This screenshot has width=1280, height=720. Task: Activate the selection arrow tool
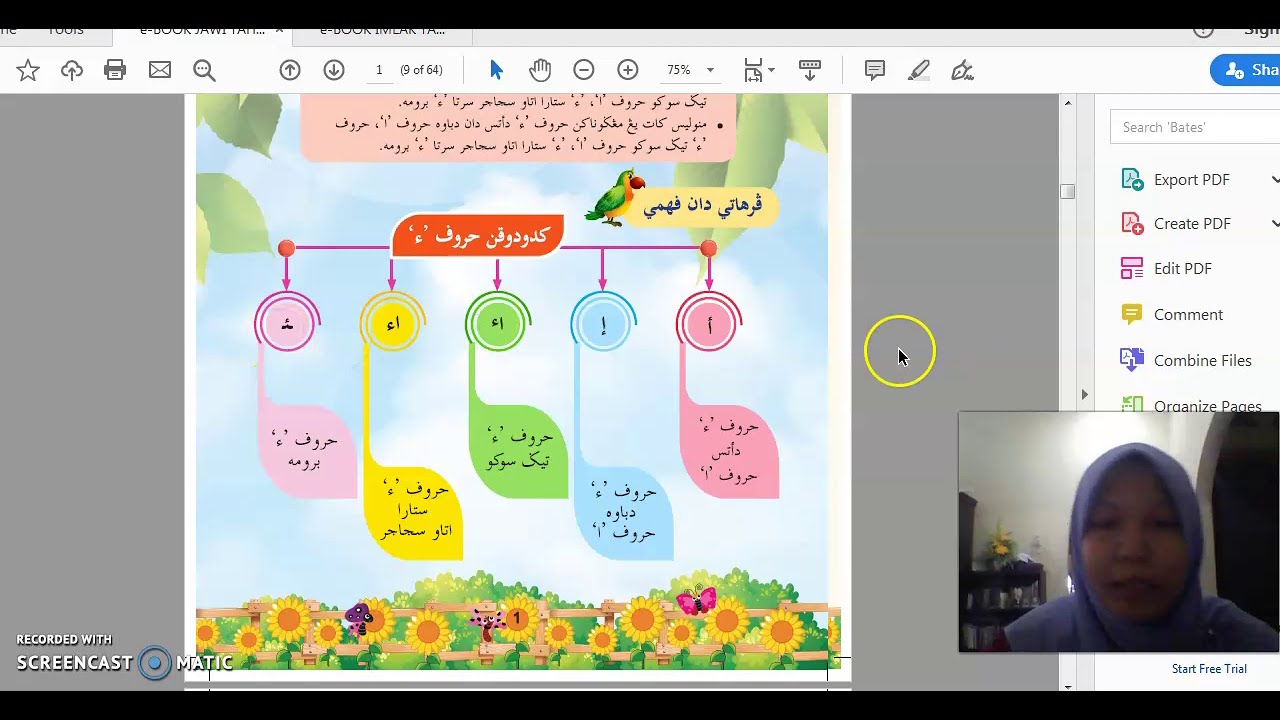[497, 70]
